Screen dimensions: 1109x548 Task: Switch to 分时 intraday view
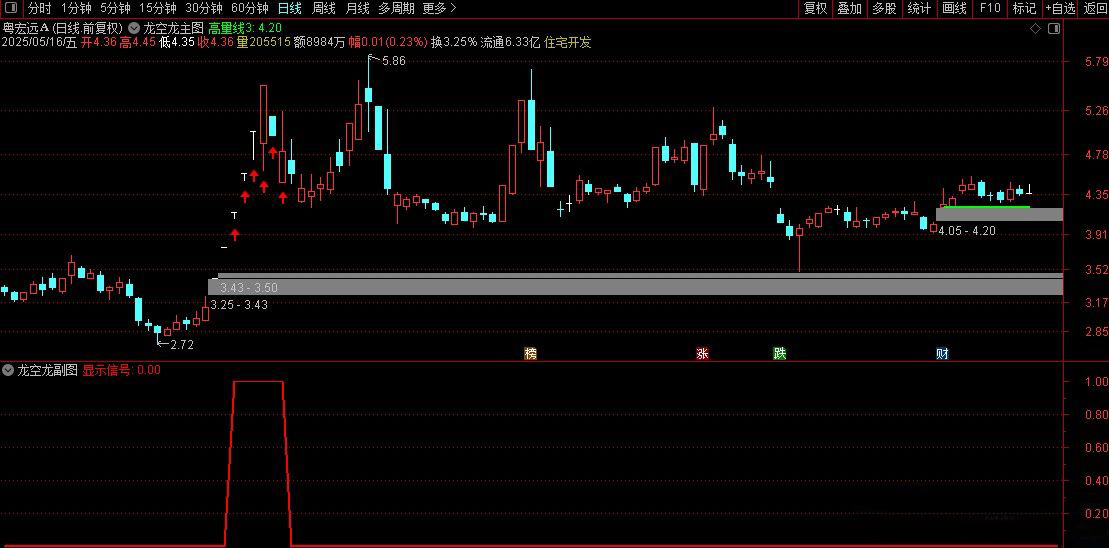(x=40, y=8)
